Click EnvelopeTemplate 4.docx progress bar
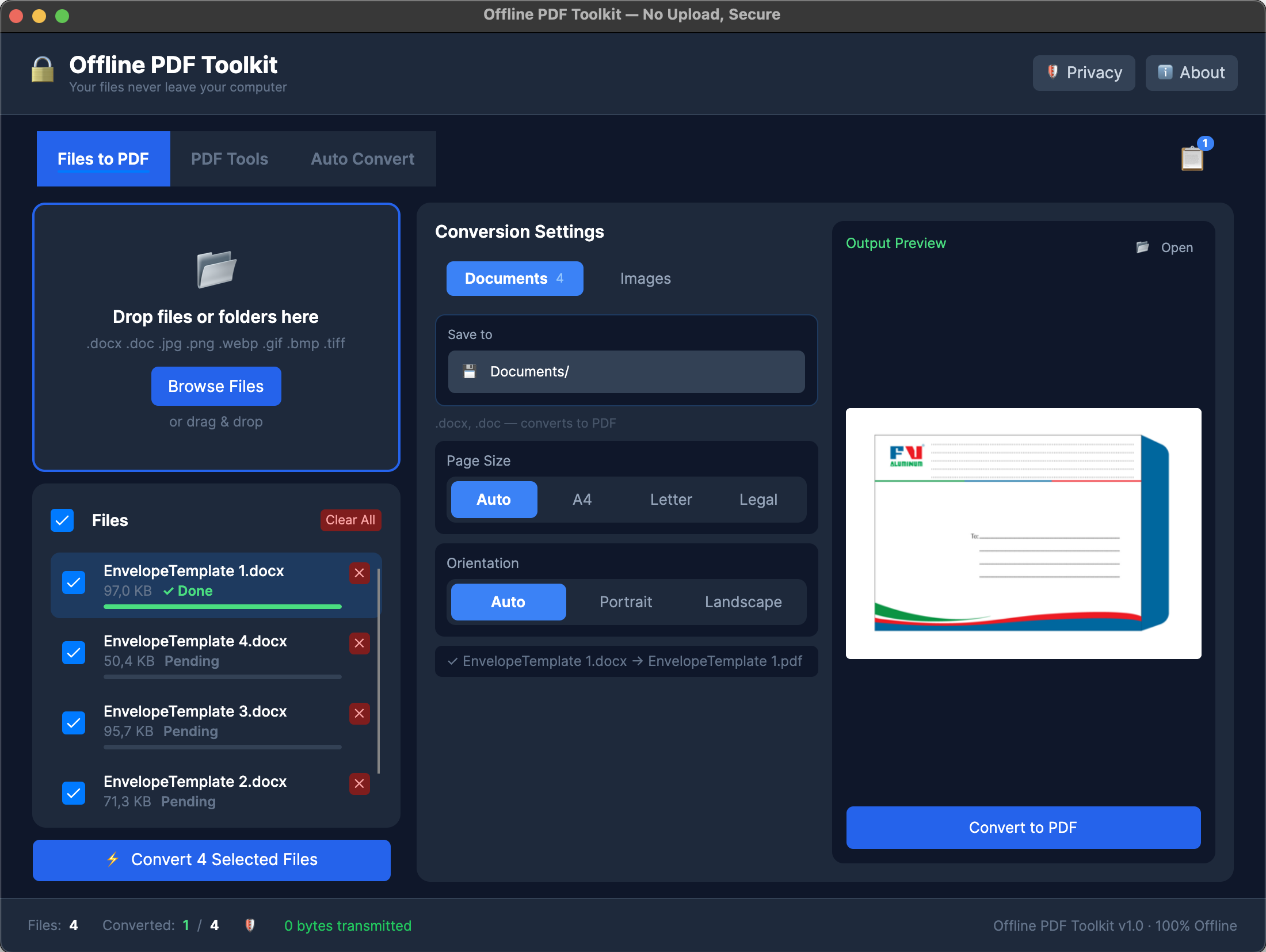The width and height of the screenshot is (1266, 952). pos(223,677)
